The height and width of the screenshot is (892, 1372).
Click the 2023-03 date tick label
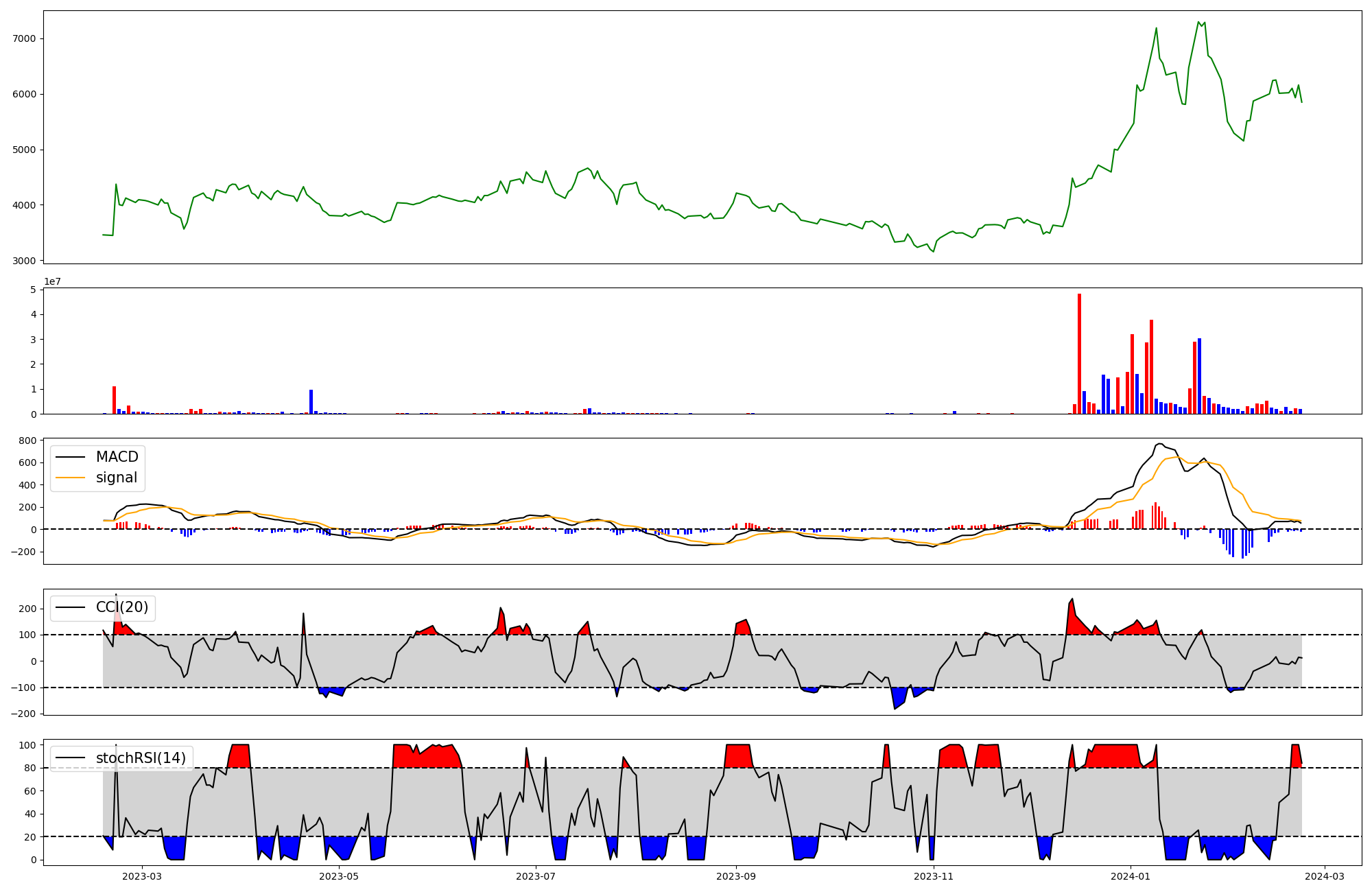(142, 876)
